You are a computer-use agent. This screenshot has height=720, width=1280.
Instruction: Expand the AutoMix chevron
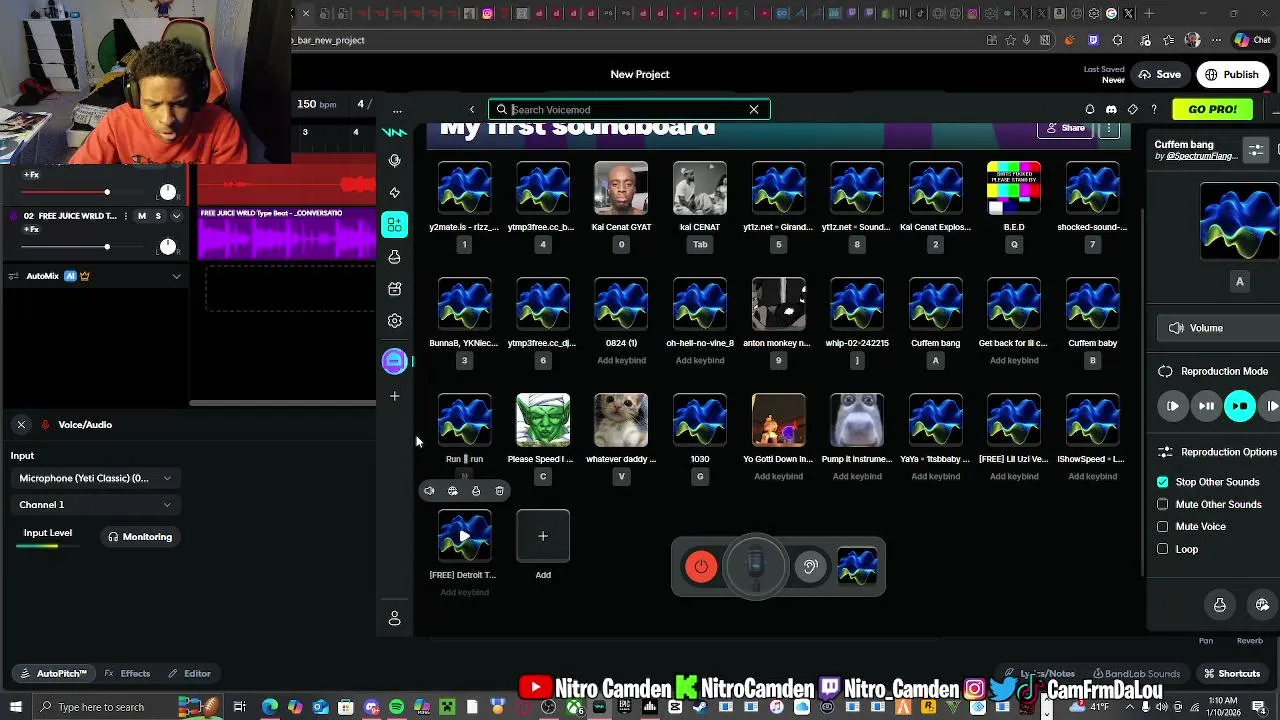click(177, 276)
